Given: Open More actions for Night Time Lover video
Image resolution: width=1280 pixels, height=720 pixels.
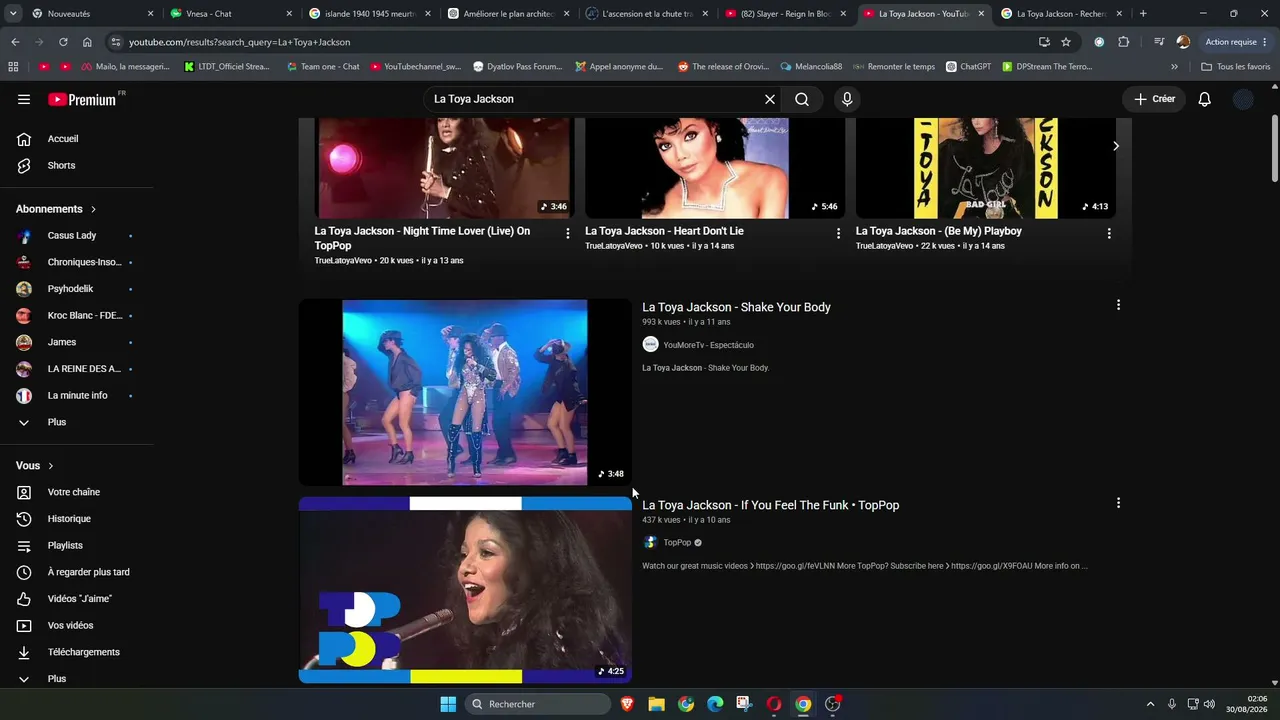Looking at the screenshot, I should pyautogui.click(x=567, y=233).
